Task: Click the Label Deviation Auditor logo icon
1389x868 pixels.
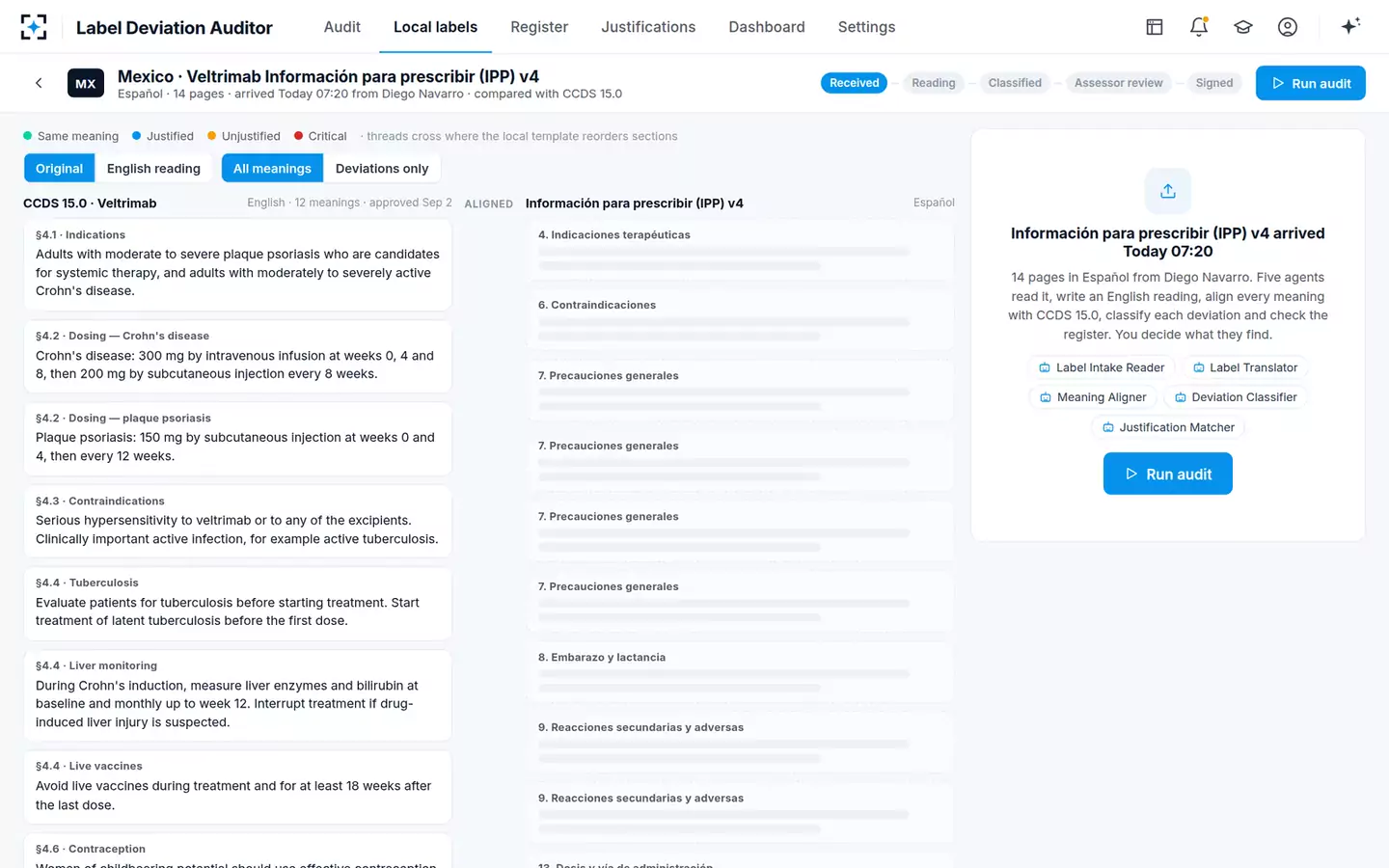Action: (34, 27)
